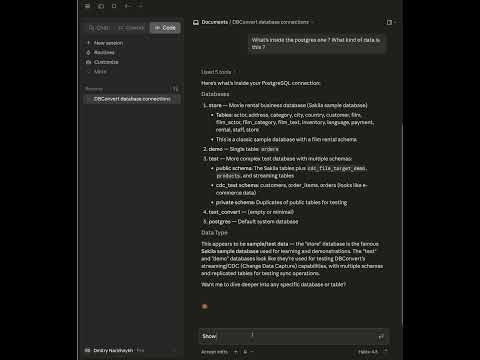Viewport: 480px width, 360px height.
Task: Click the user avatar icon
Action: pyautogui.click(x=87, y=350)
